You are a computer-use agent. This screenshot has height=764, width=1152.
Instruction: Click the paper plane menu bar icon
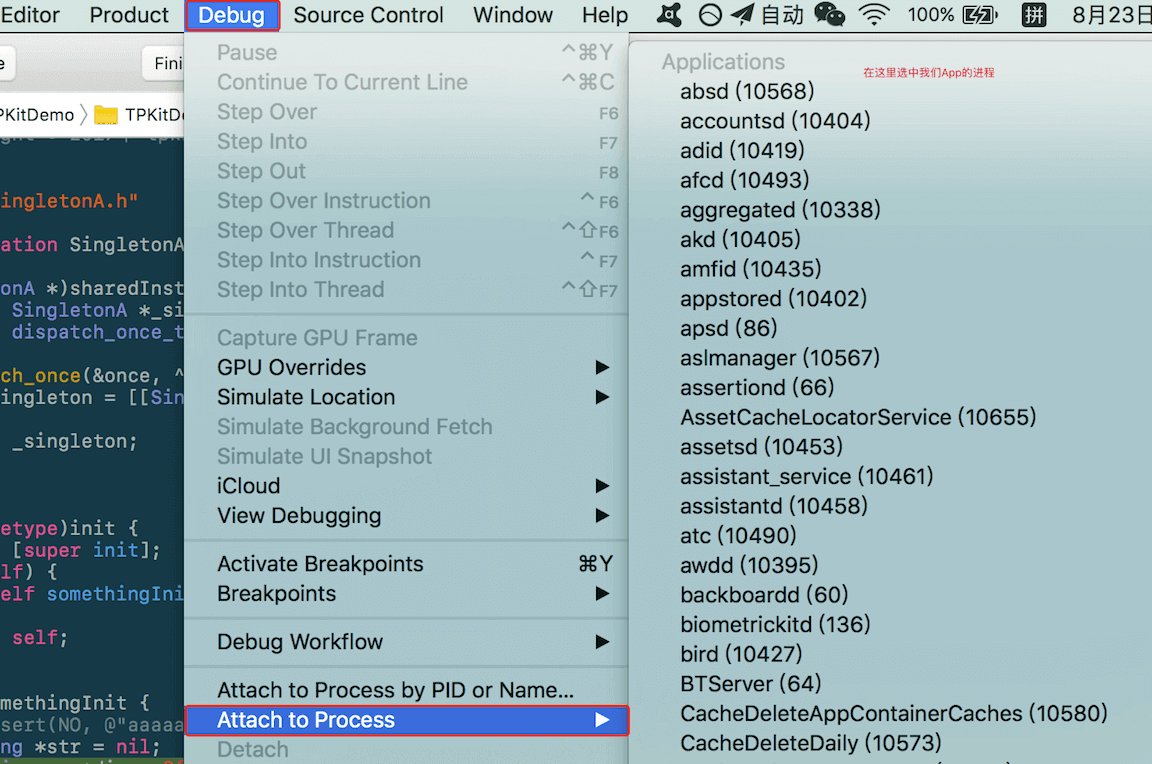coord(741,15)
